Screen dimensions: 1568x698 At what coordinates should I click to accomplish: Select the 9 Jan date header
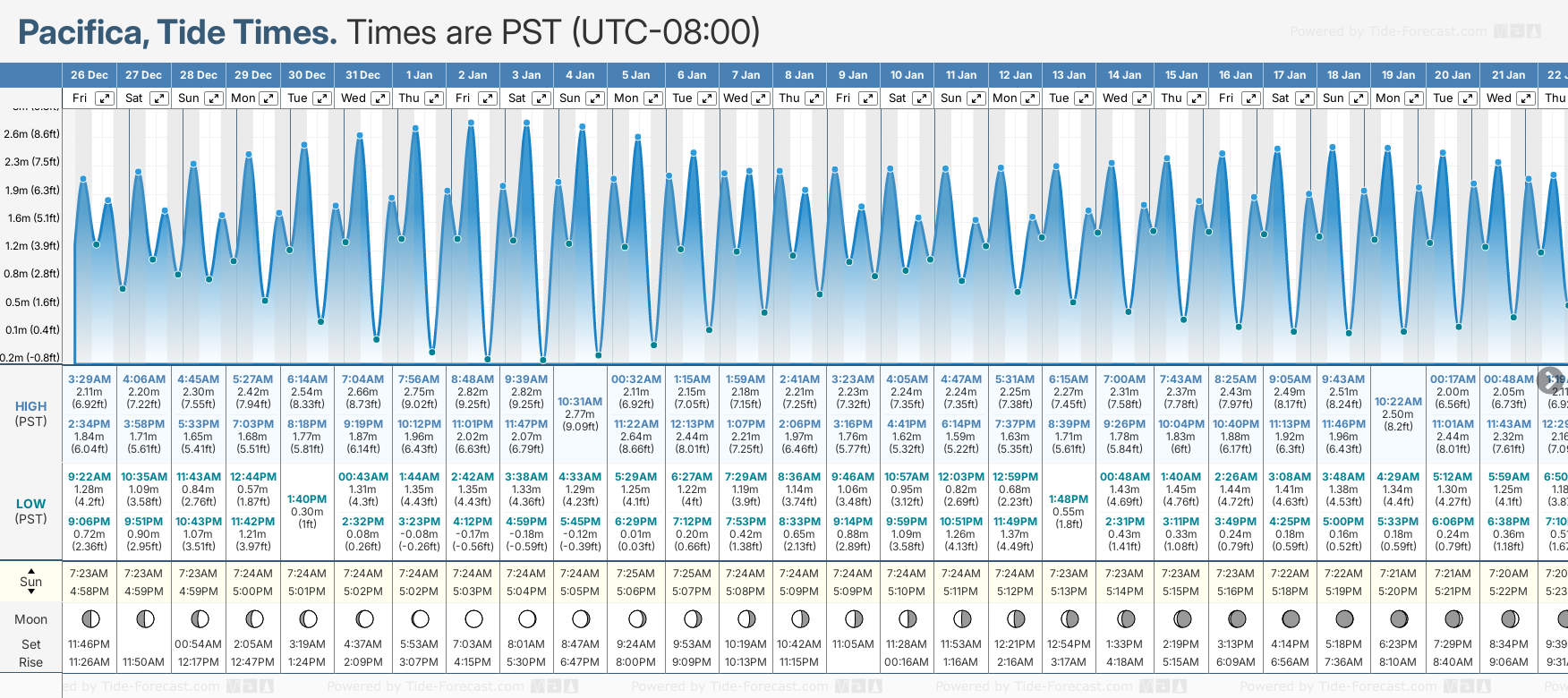click(853, 75)
